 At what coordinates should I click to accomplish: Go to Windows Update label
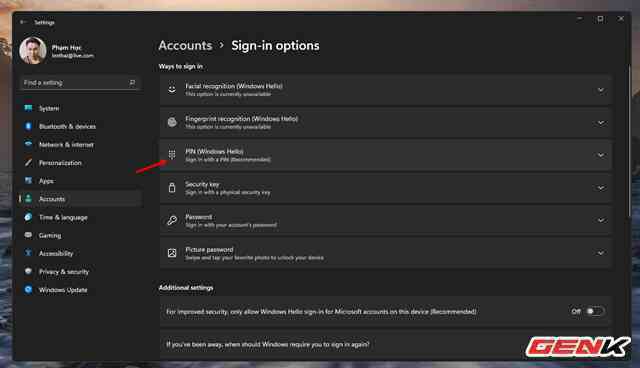pyautogui.click(x=63, y=290)
